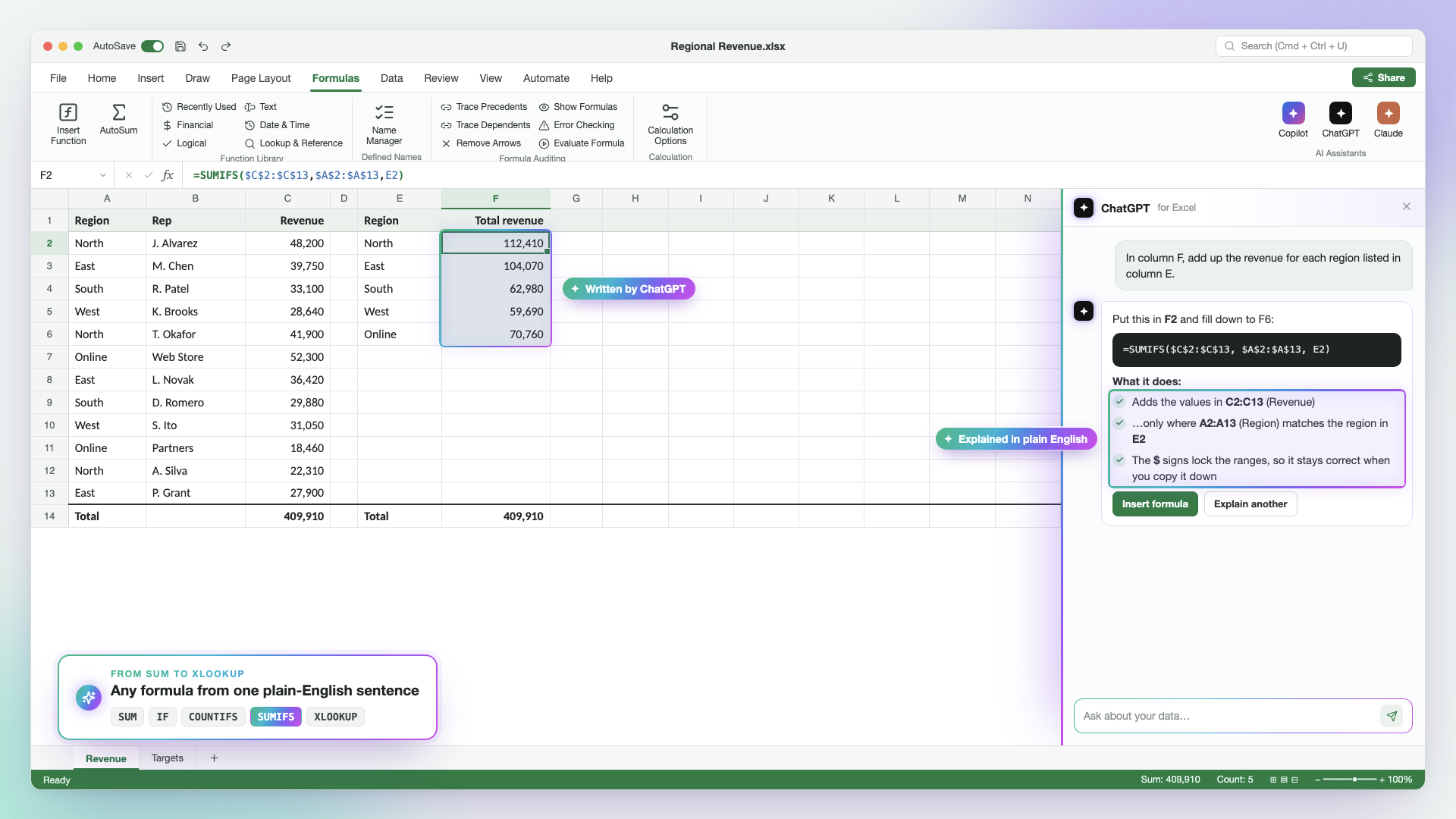Open Calculation Options
Viewport: 1456px width, 819px height.
click(670, 124)
